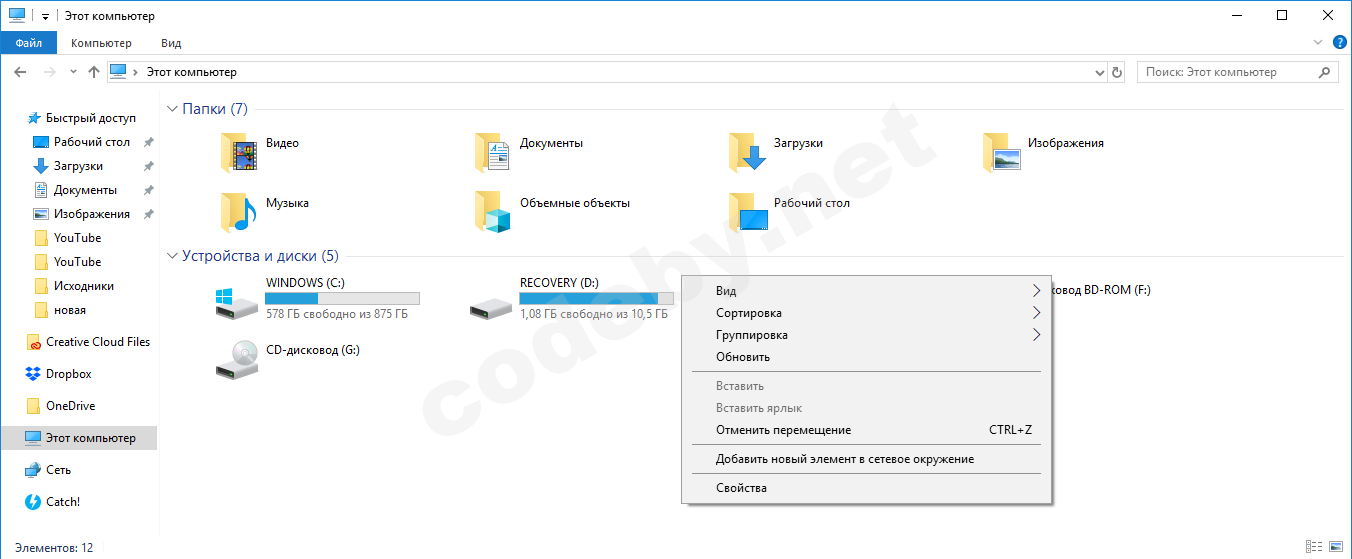
Task: Choose Добавить новый элемент в сетевое окружение
Action: click(x=866, y=459)
